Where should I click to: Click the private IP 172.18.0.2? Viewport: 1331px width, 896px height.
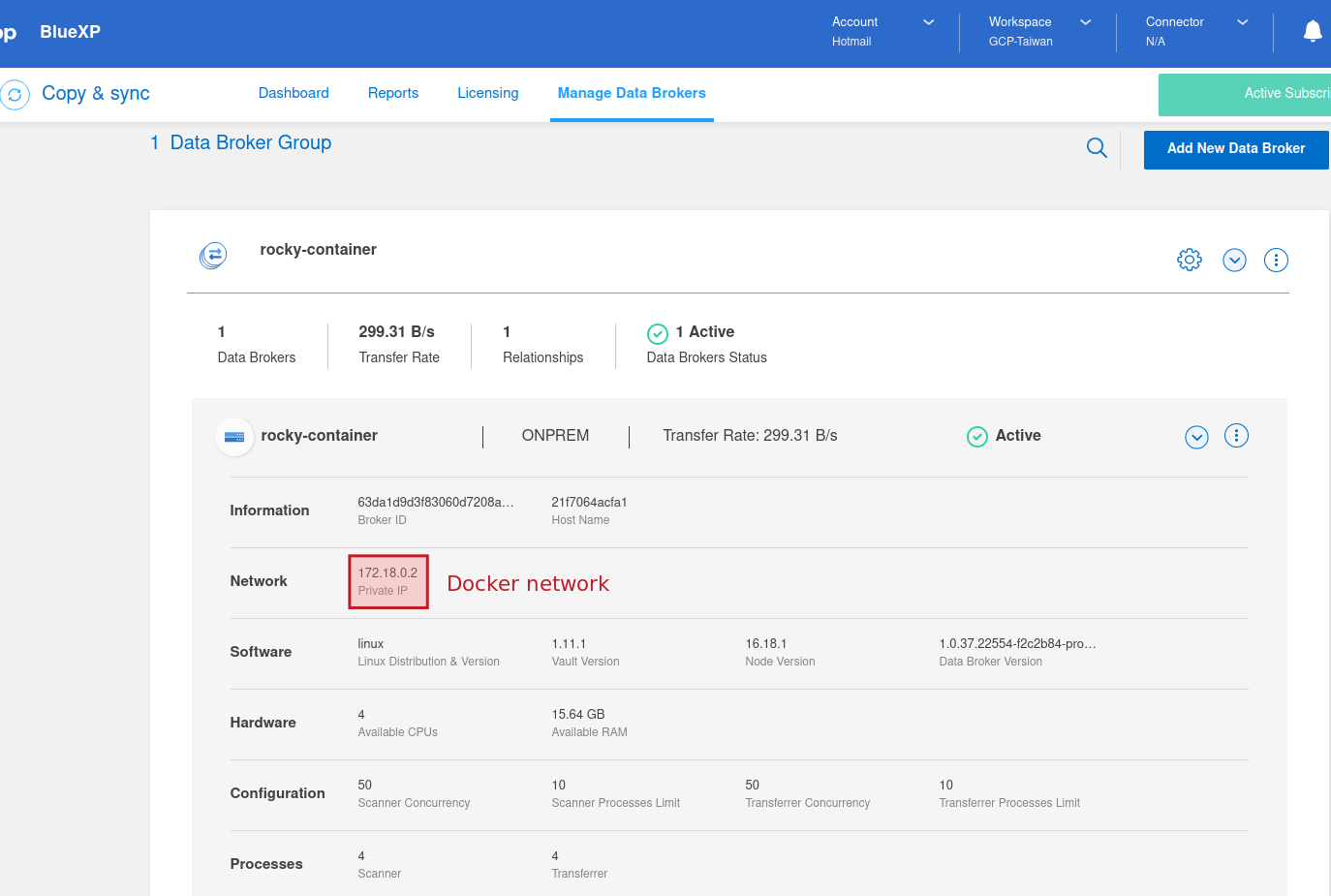pyautogui.click(x=387, y=572)
